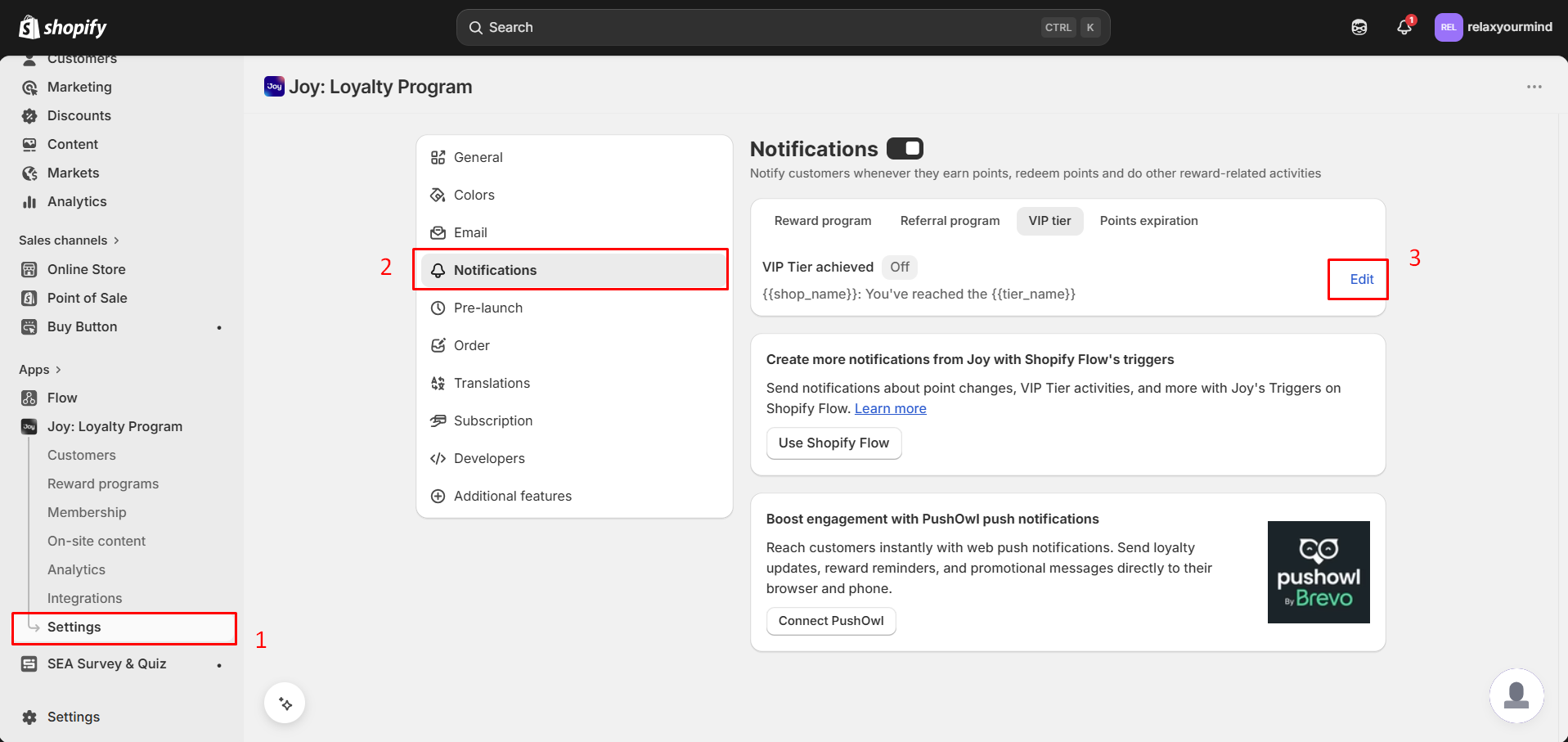Edit the VIP Tier achieved notification
Screen dimensions: 1568x742
[1362, 280]
